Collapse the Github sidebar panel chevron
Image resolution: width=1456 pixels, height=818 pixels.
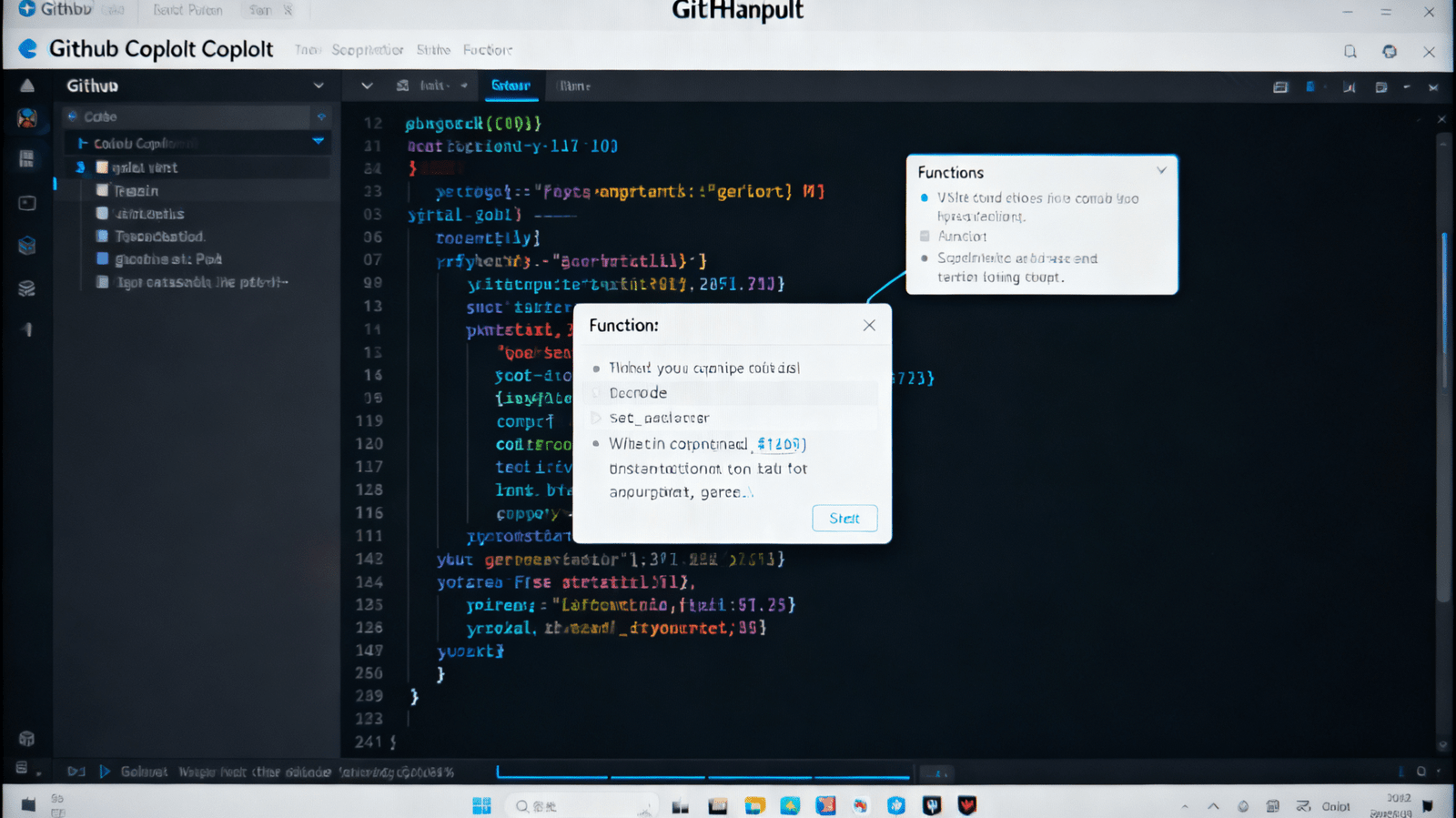tap(318, 86)
